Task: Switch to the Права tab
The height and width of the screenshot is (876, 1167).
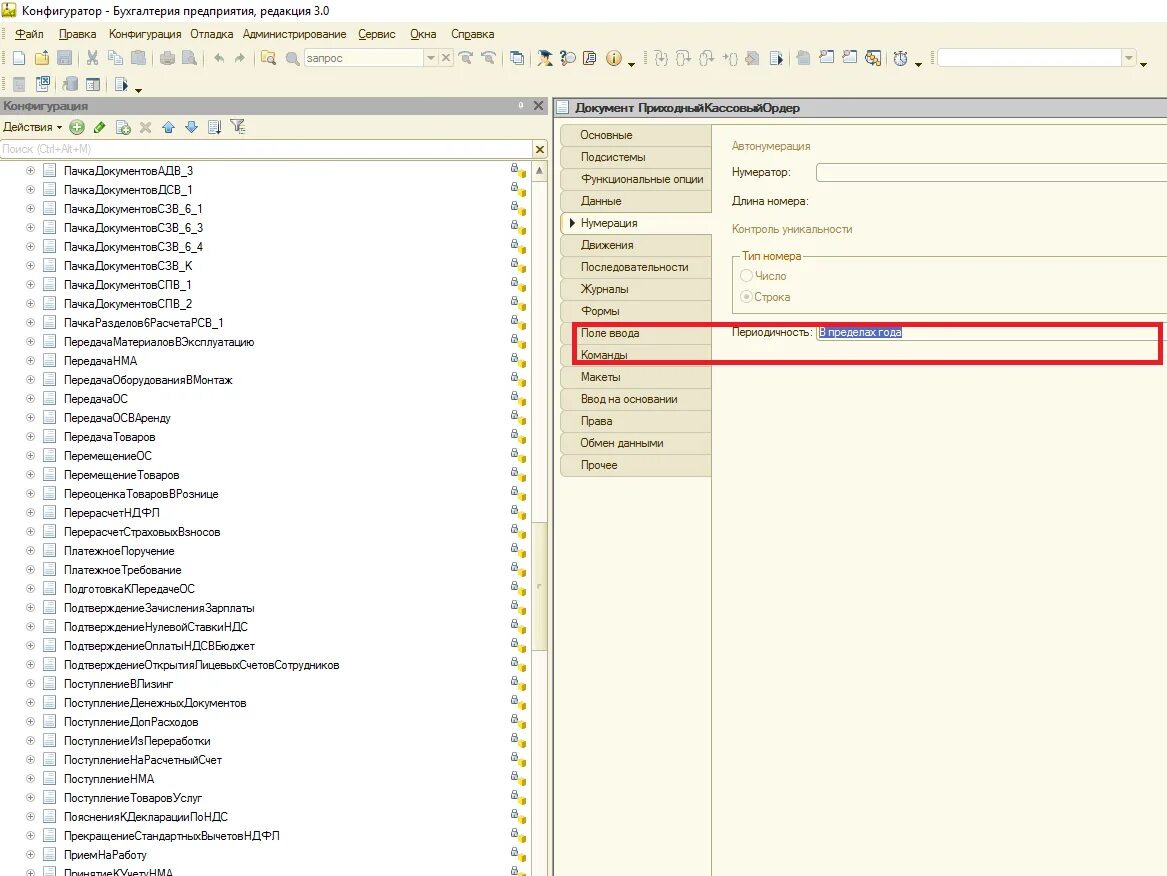Action: 636,421
